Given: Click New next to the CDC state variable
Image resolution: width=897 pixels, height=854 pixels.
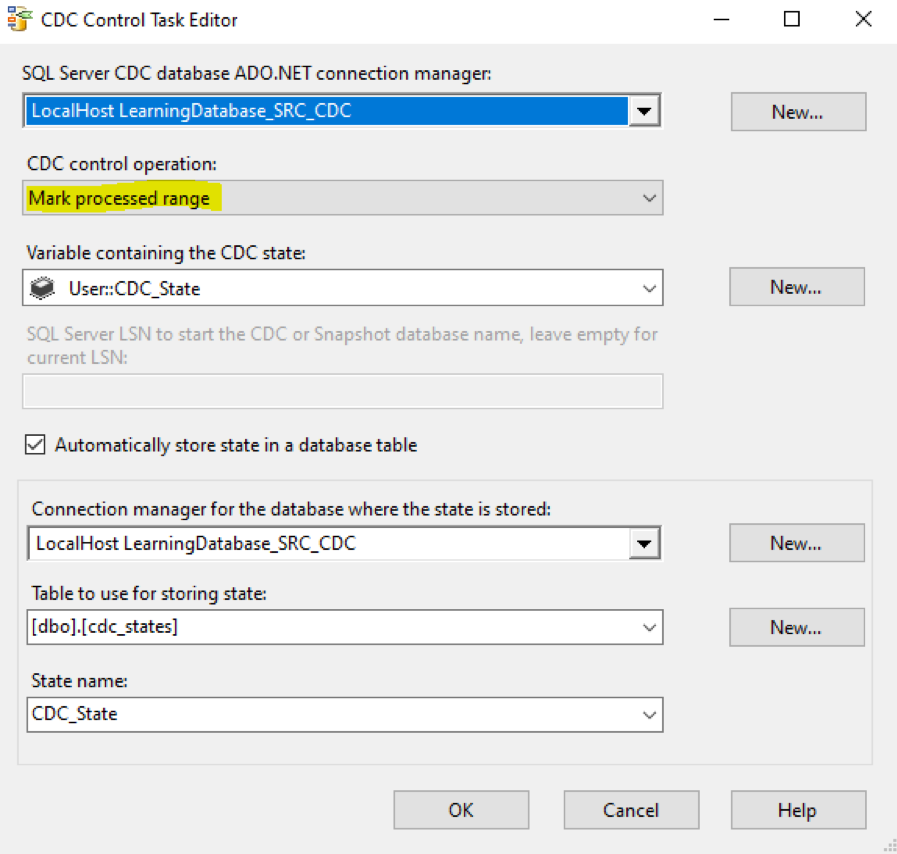Looking at the screenshot, I should pyautogui.click(x=796, y=287).
